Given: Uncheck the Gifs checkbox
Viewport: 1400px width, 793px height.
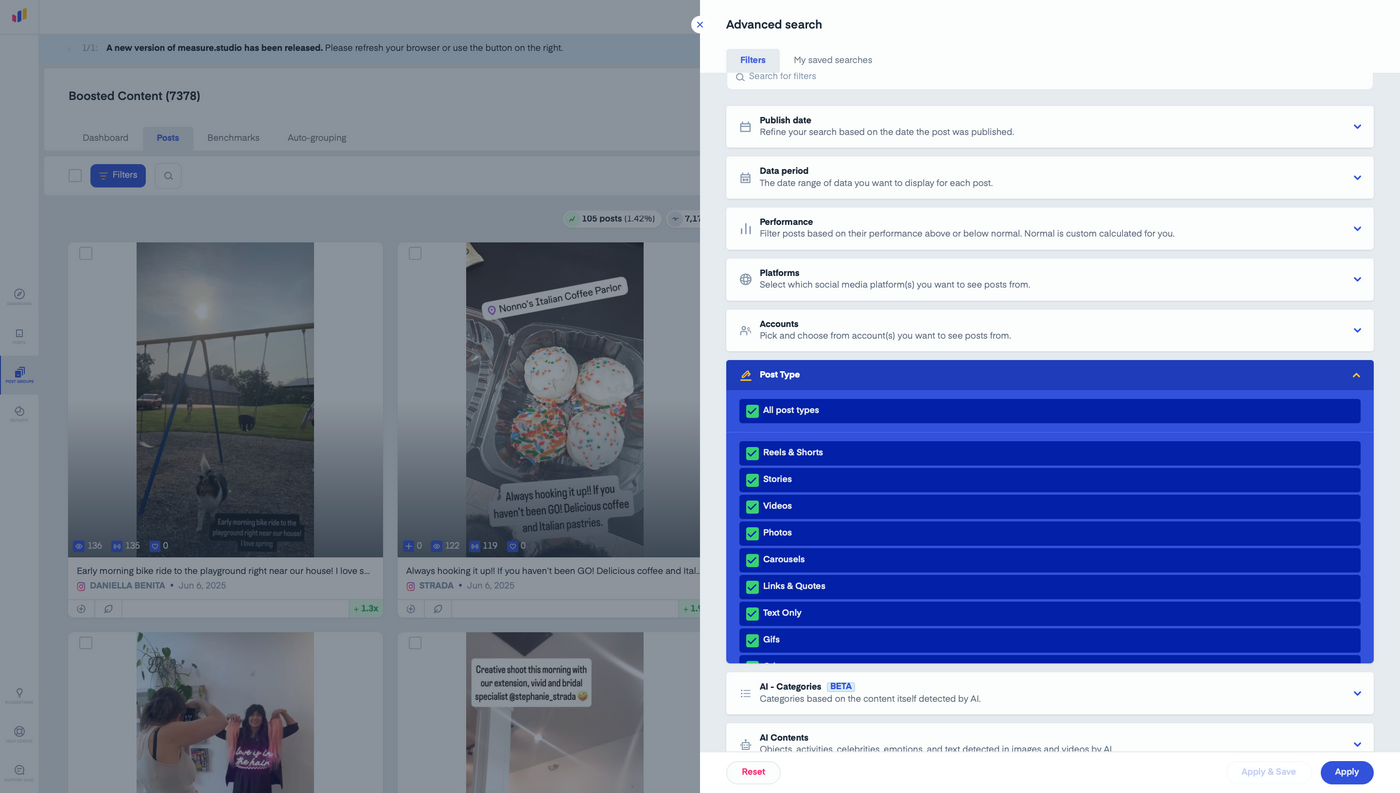Looking at the screenshot, I should click(752, 640).
